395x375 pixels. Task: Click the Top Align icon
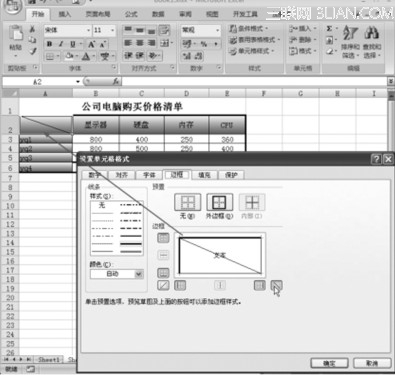[x=128, y=30]
